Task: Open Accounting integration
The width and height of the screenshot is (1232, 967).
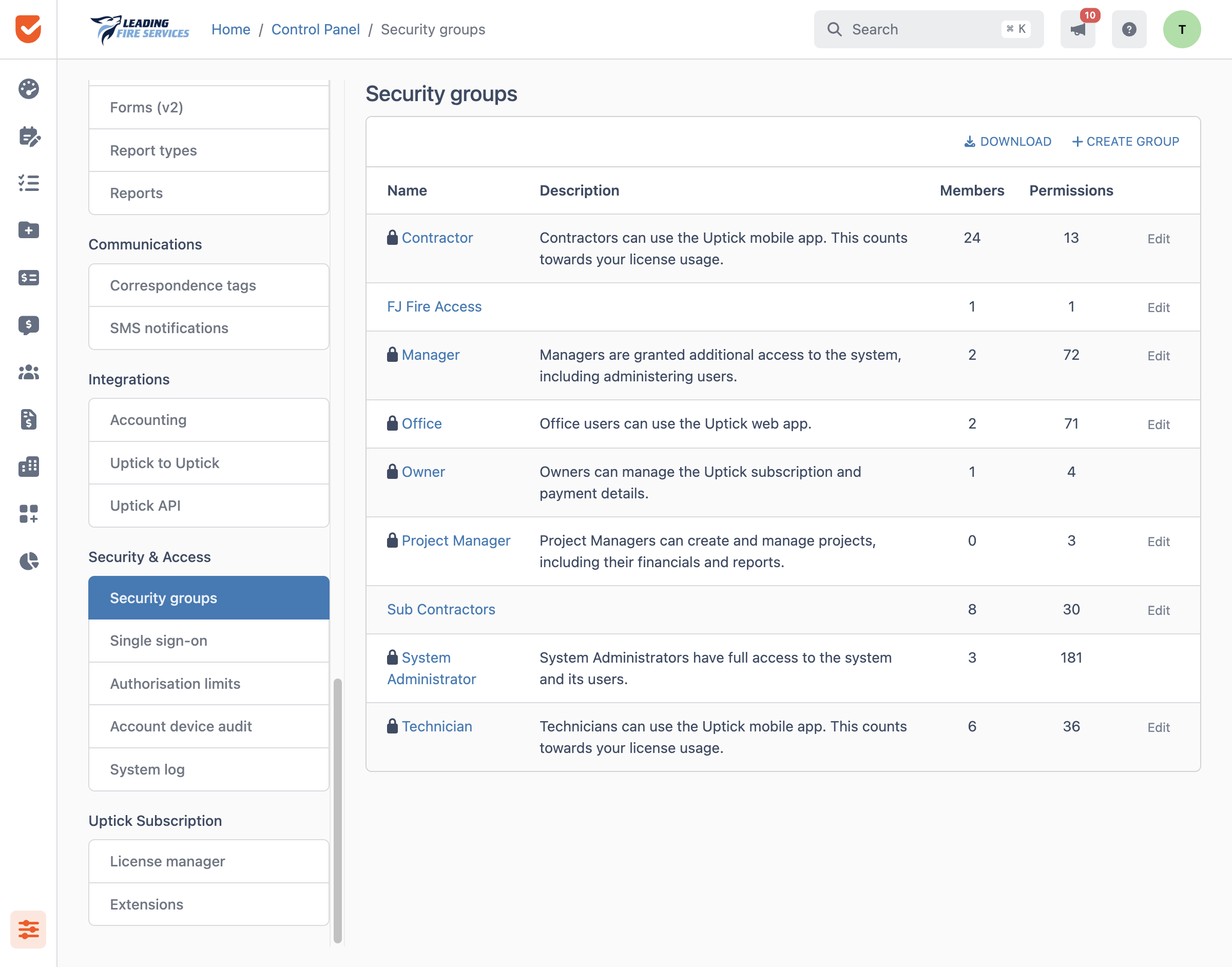Action: pos(209,420)
